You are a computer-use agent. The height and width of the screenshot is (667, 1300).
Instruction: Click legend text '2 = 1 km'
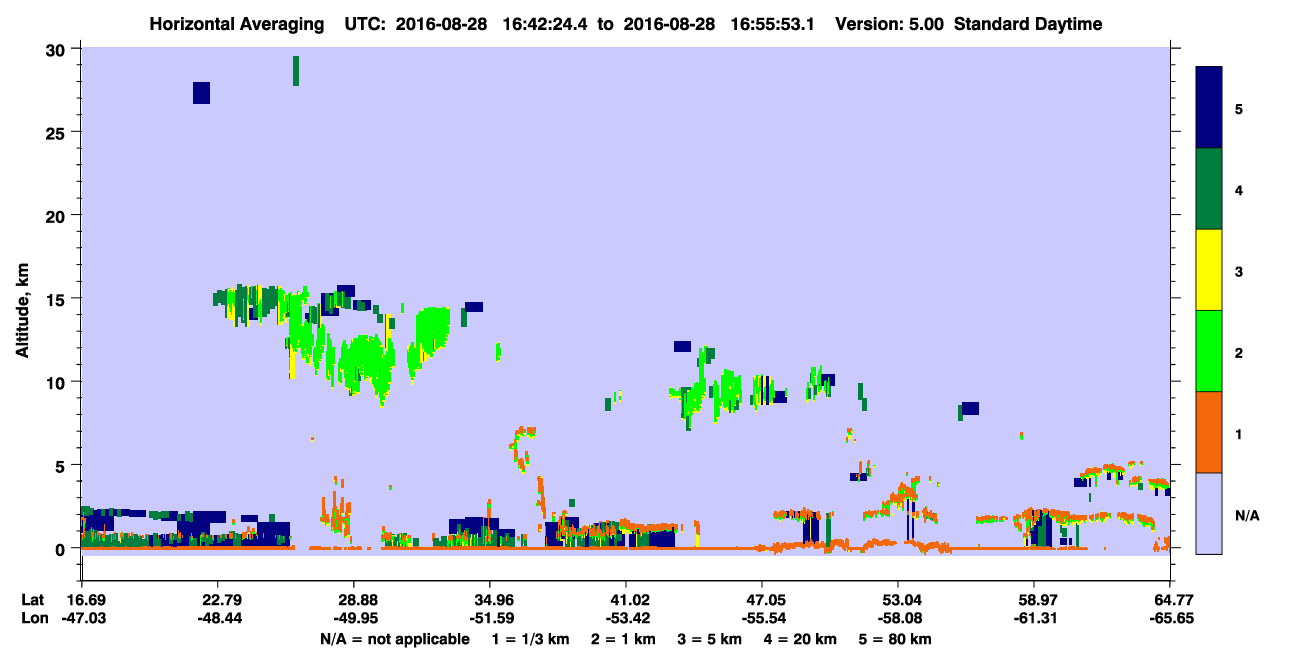pyautogui.click(x=624, y=639)
